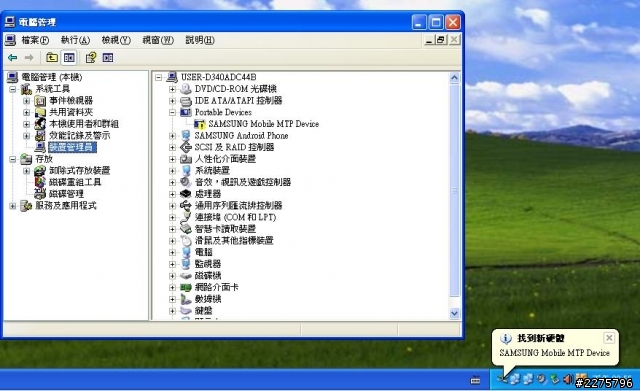
Task: Click the 磁碟機 disk drive icon
Action: point(186,276)
